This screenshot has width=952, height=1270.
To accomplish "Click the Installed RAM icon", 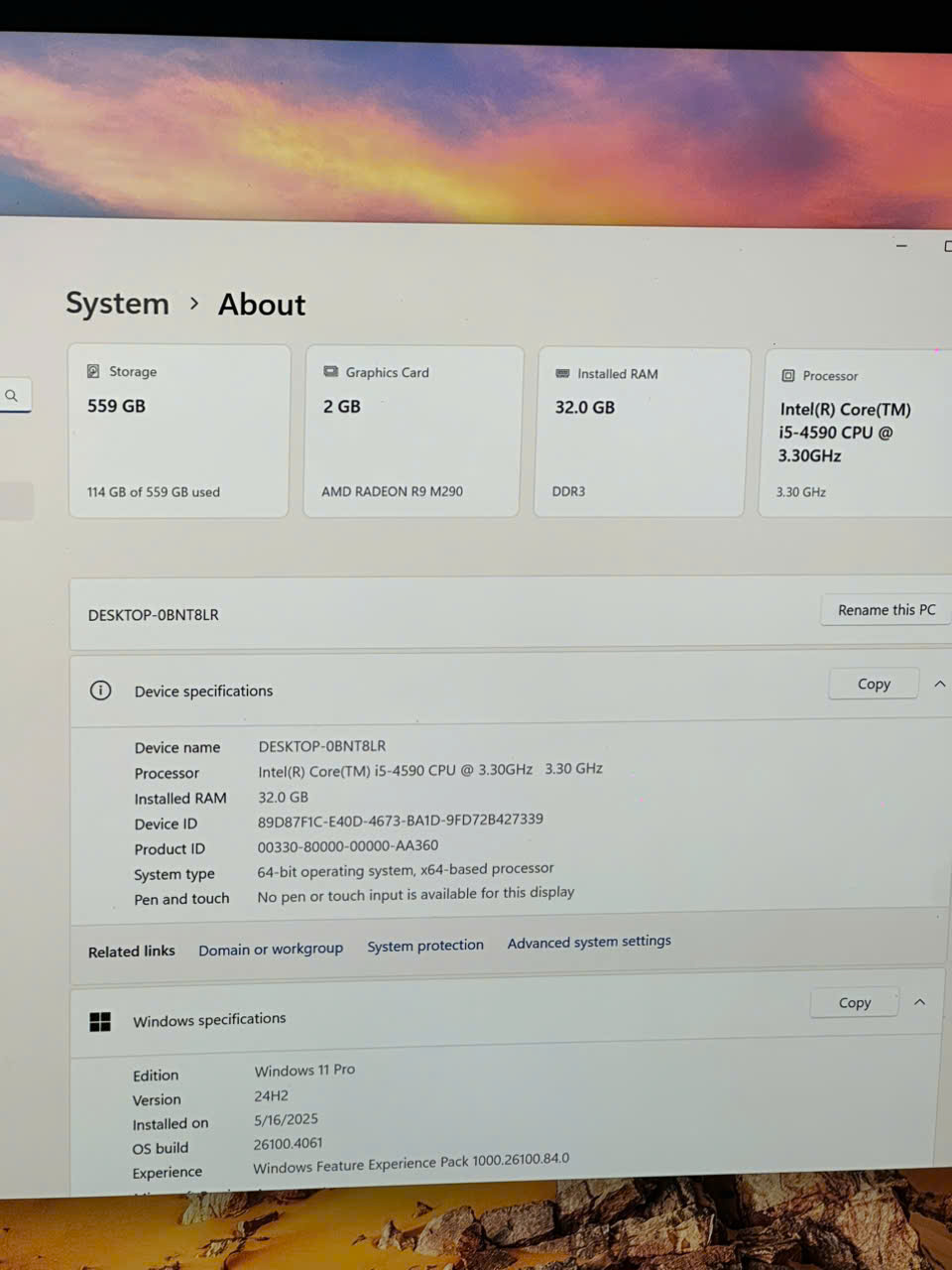I will tap(562, 373).
